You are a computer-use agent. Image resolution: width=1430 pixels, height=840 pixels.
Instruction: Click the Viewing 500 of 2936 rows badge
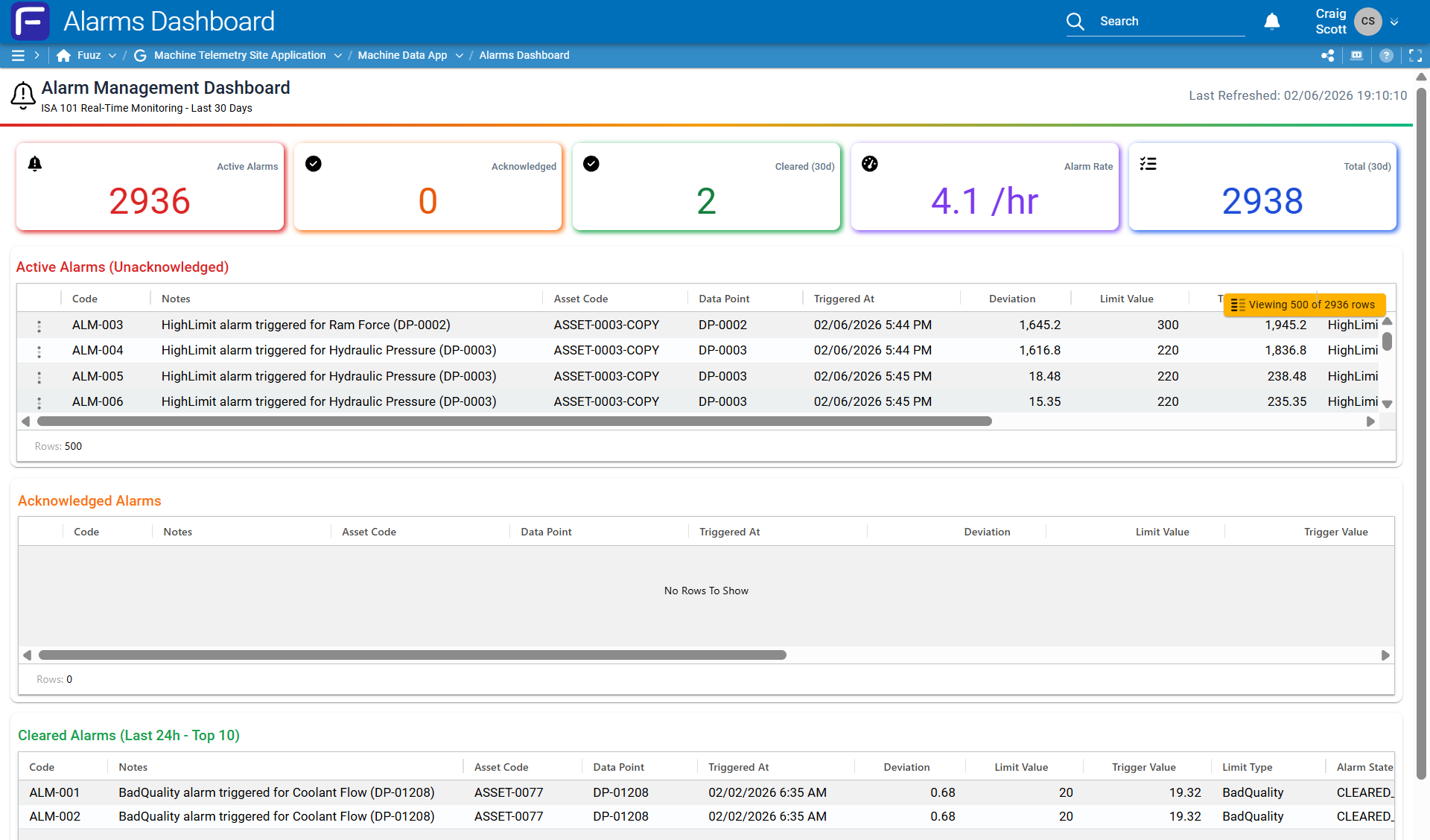coord(1305,305)
